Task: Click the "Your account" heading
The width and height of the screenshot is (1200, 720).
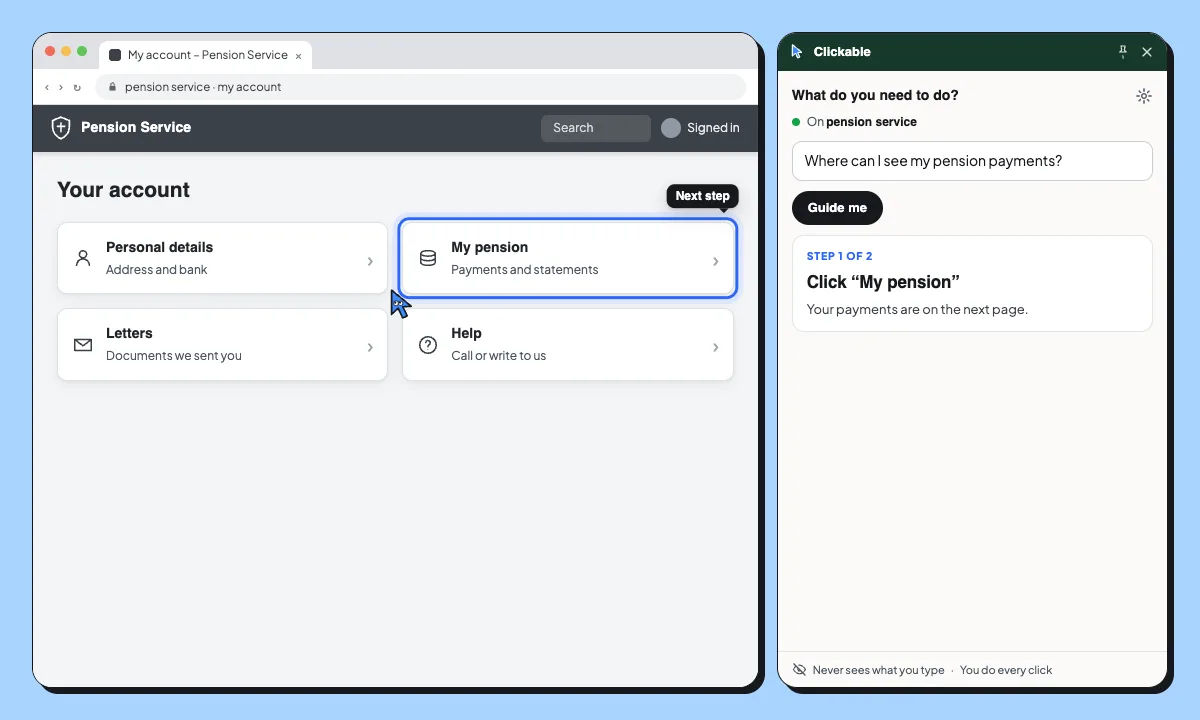Action: [x=123, y=190]
